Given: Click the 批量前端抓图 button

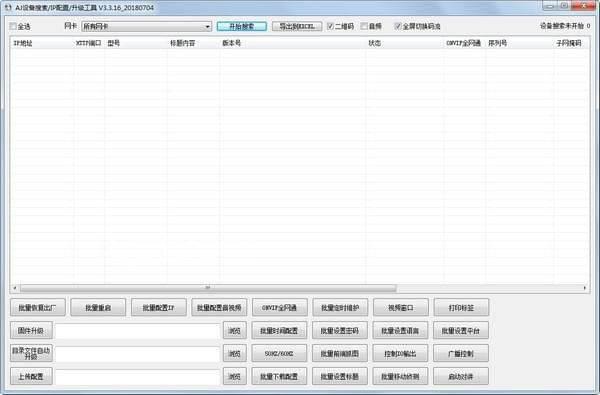Looking at the screenshot, I should [340, 353].
